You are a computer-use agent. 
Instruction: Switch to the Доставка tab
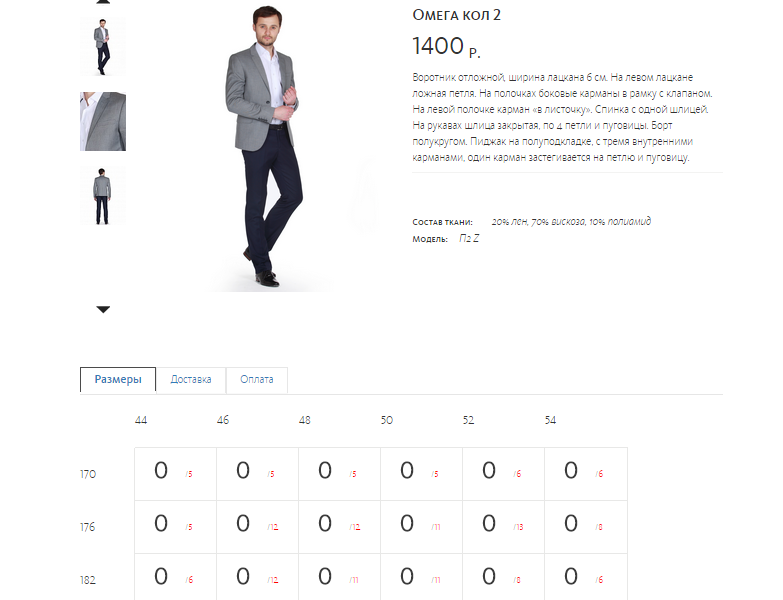(x=191, y=380)
